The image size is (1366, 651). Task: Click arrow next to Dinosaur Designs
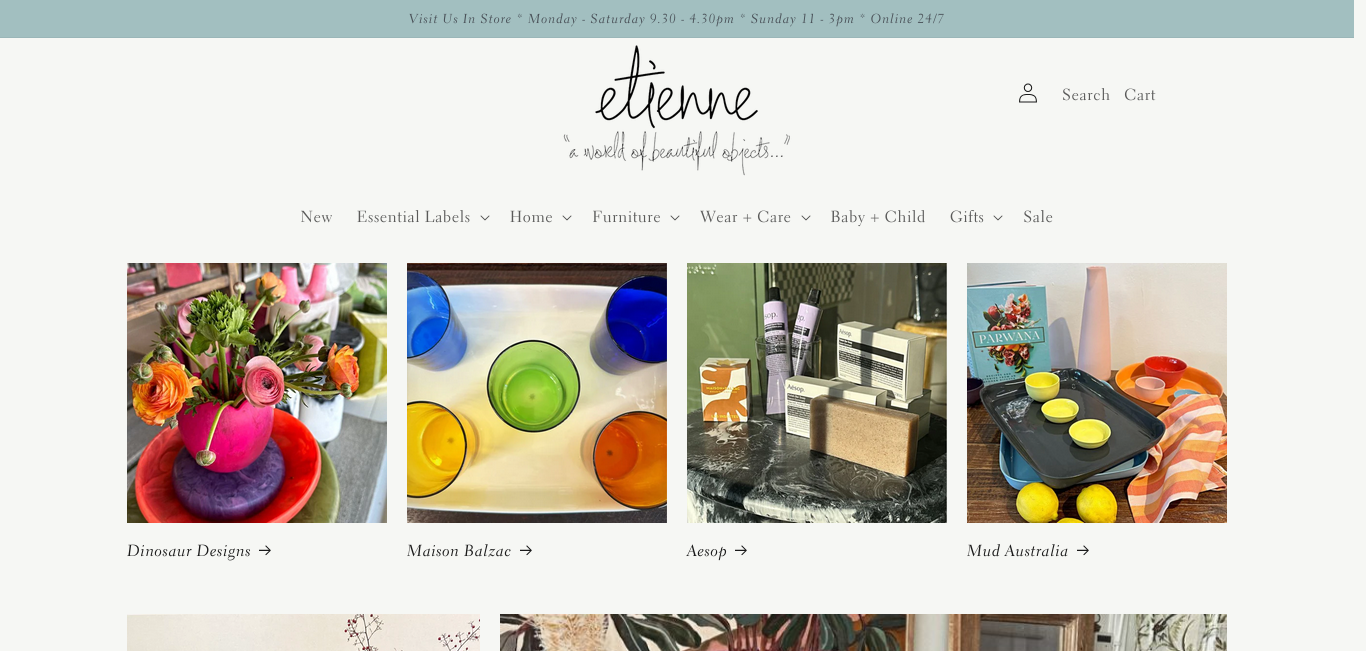point(264,551)
